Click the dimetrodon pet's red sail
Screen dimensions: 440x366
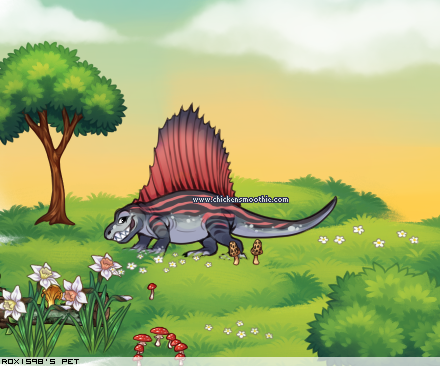click(188, 157)
